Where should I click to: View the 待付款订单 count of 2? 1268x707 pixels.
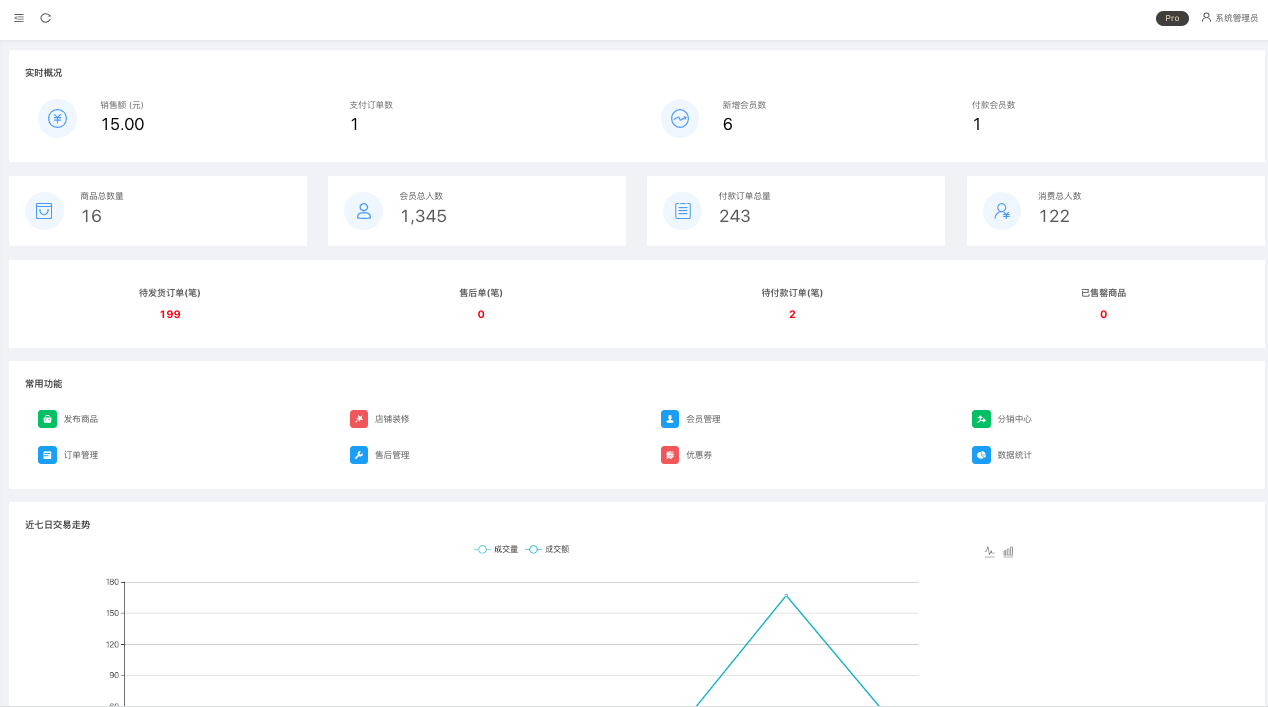[x=792, y=314]
